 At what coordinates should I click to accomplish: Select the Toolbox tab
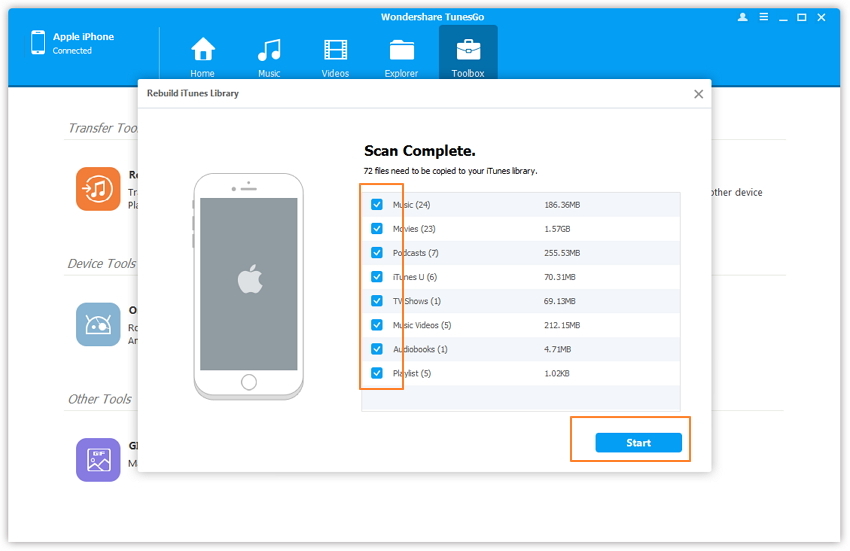467,56
